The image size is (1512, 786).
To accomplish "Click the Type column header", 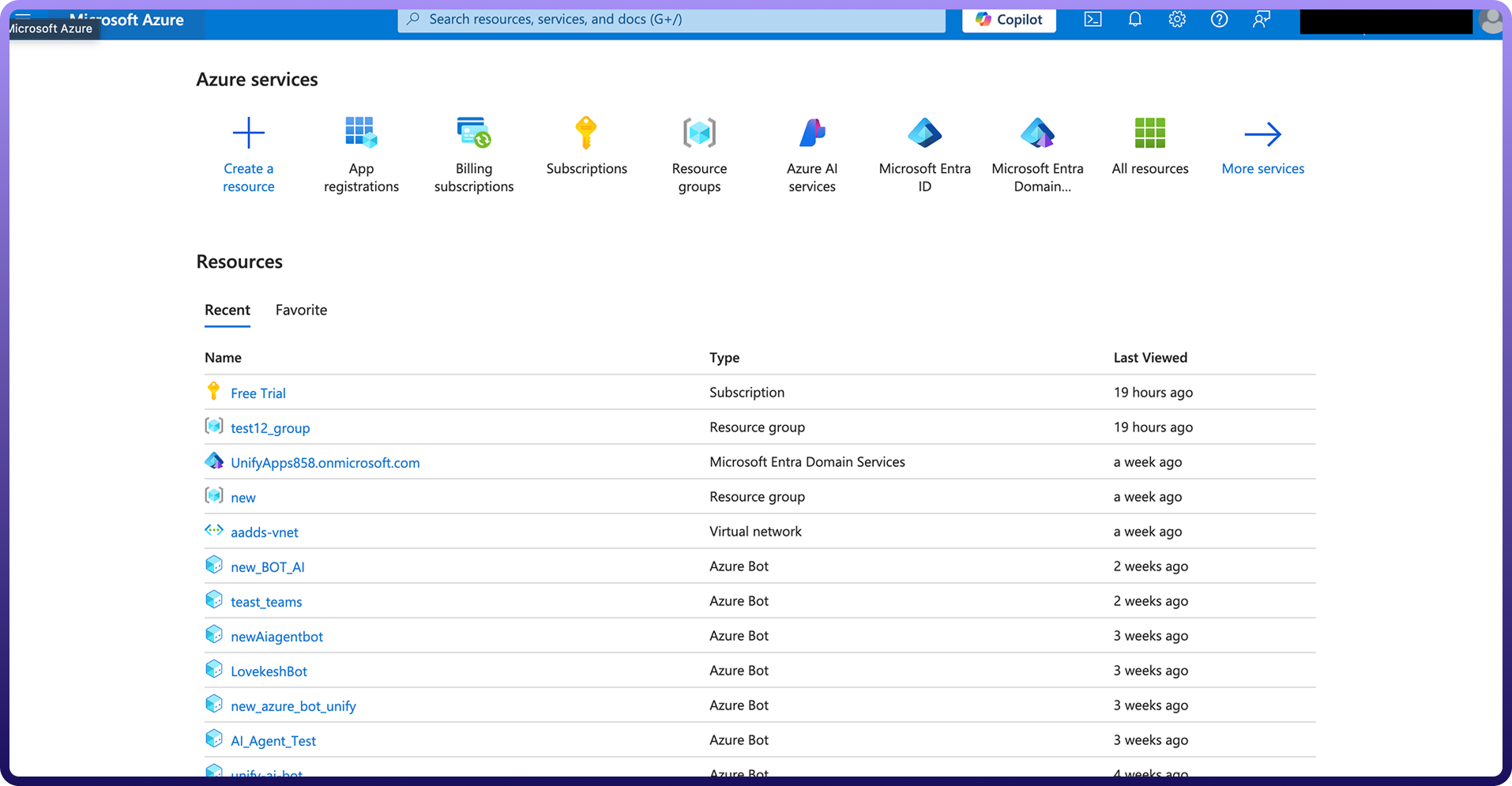I will point(724,358).
